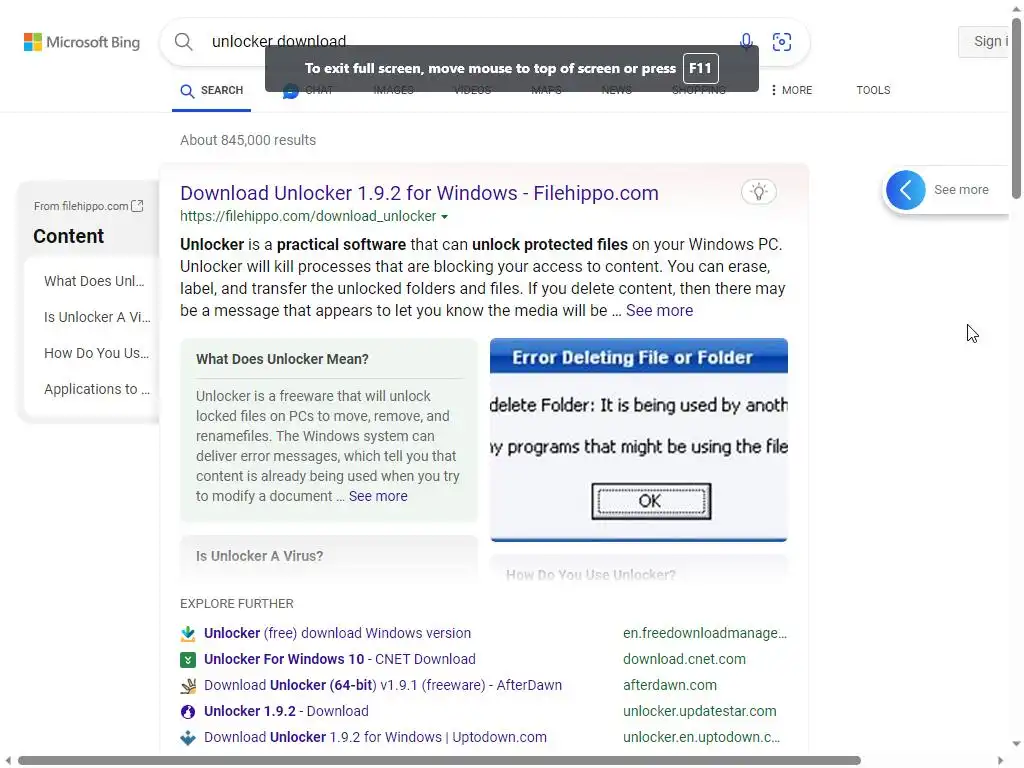Click the horizontal scrollbar thumb
Image resolution: width=1024 pixels, height=768 pixels.
pos(439,761)
